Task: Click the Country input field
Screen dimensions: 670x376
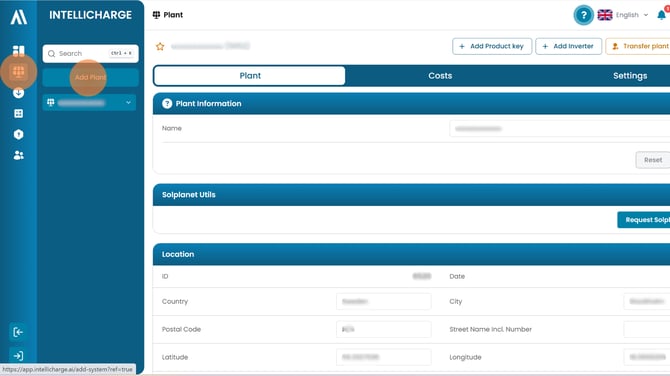Action: pos(384,302)
